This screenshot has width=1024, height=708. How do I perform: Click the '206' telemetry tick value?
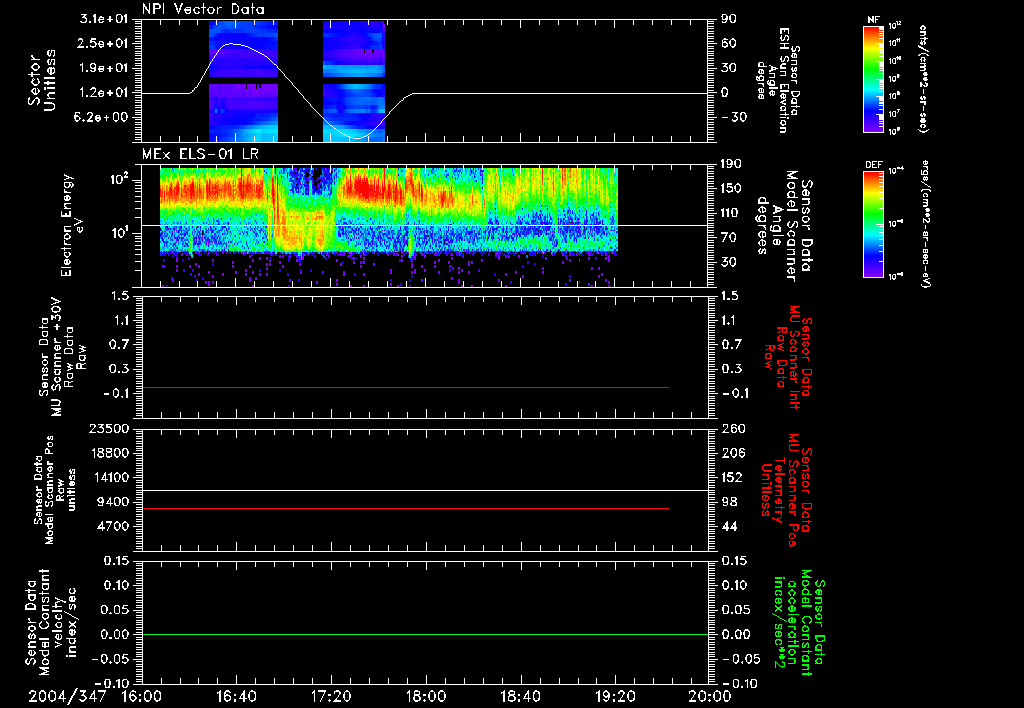pyautogui.click(x=732, y=453)
